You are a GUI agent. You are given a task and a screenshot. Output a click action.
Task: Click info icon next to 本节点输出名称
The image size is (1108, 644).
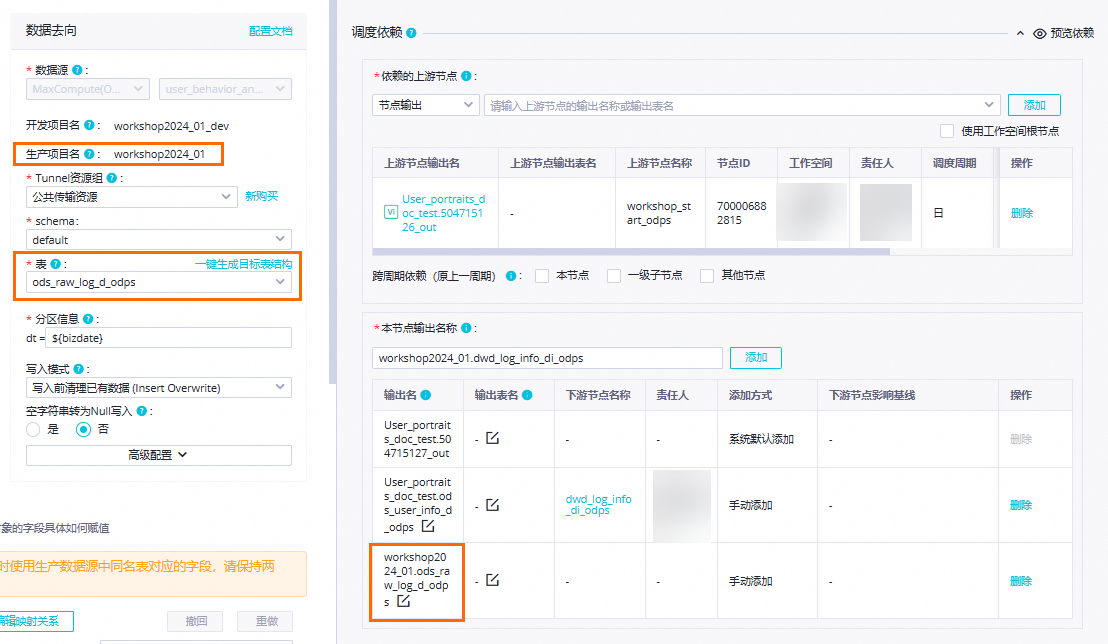pyautogui.click(x=466, y=328)
